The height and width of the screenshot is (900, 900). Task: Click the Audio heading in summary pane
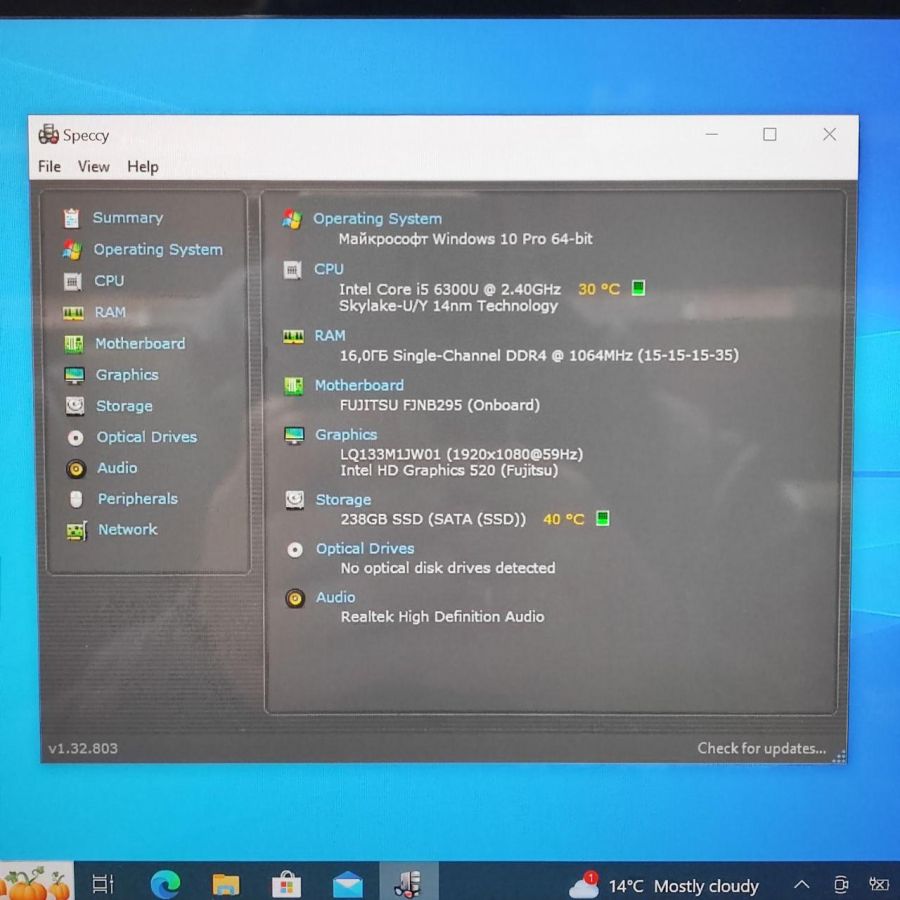(336, 598)
